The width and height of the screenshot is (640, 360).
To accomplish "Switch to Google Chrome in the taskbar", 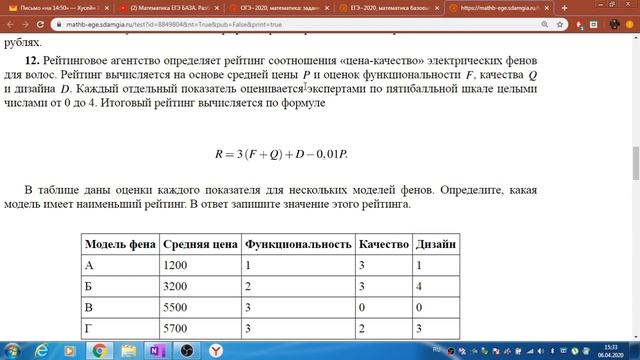I will [99, 351].
